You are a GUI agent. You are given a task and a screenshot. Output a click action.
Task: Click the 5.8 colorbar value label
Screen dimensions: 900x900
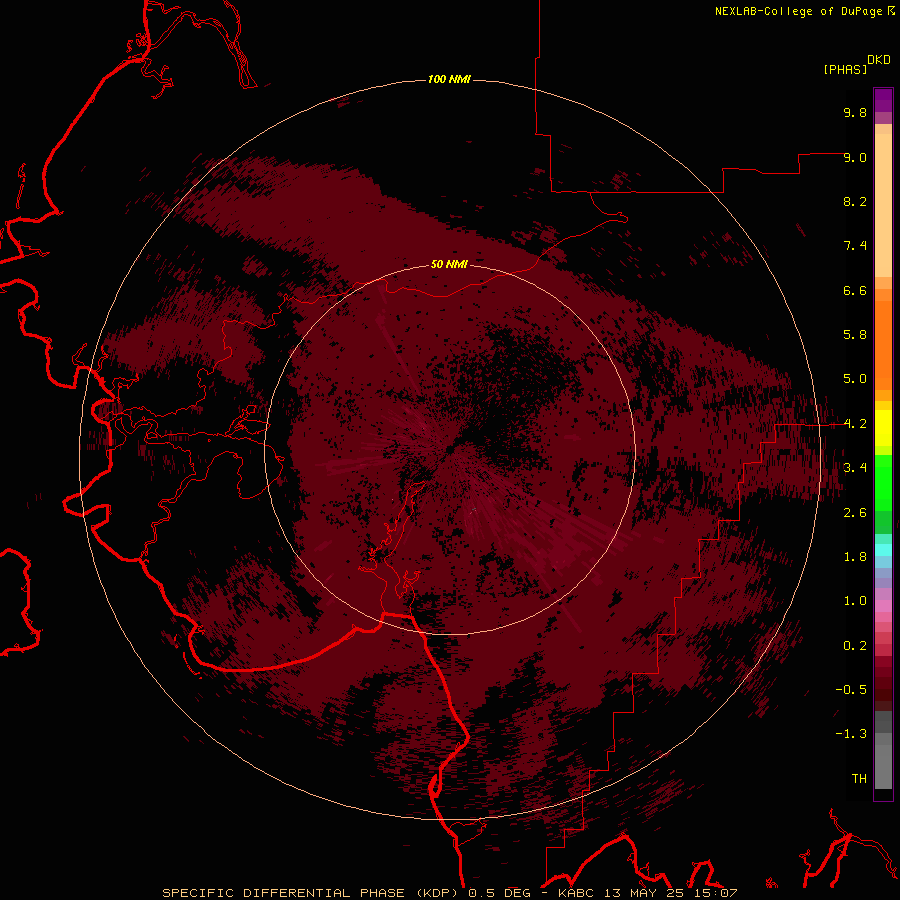(x=855, y=335)
